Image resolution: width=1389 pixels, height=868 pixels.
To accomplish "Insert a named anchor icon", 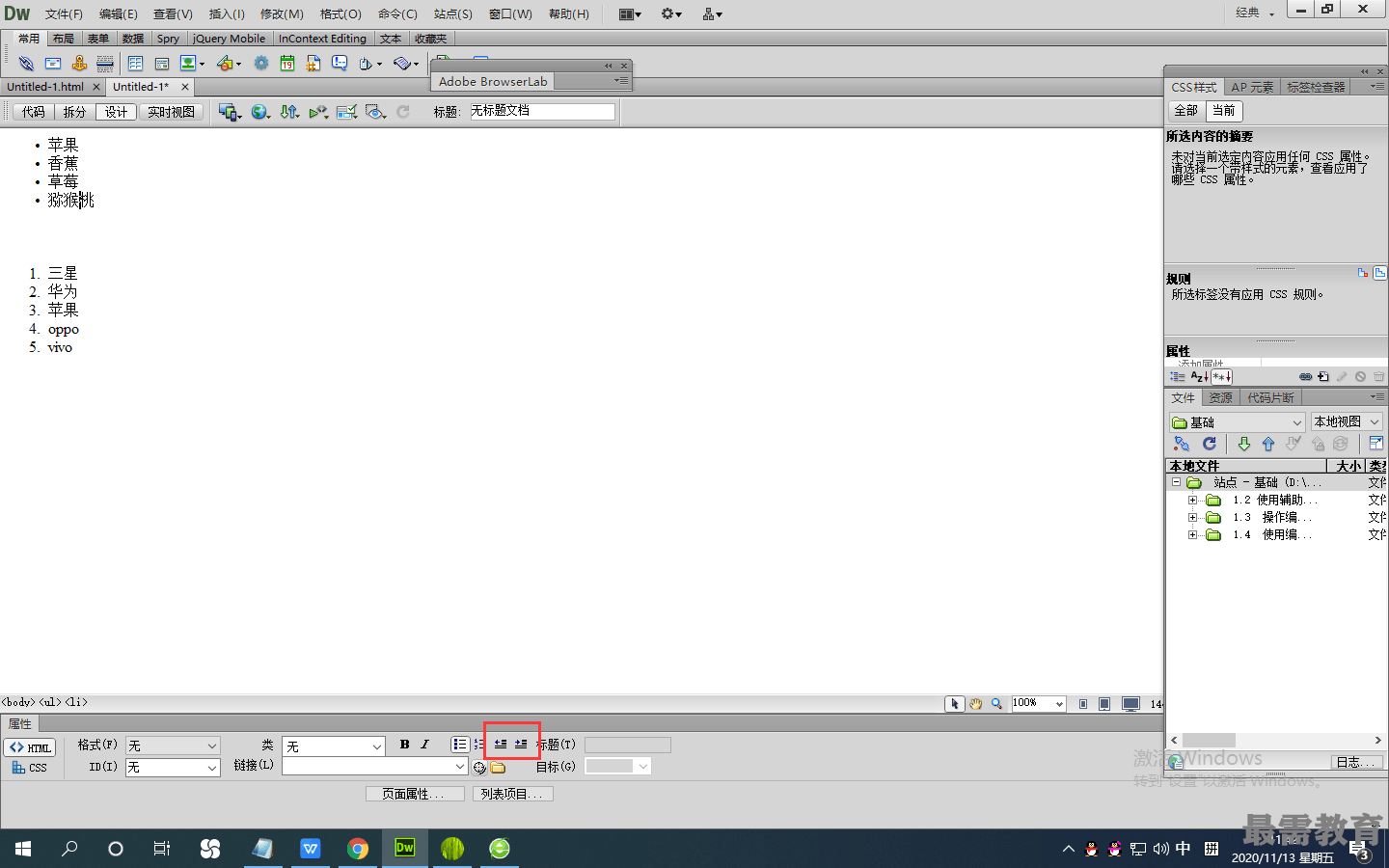I will [79, 64].
